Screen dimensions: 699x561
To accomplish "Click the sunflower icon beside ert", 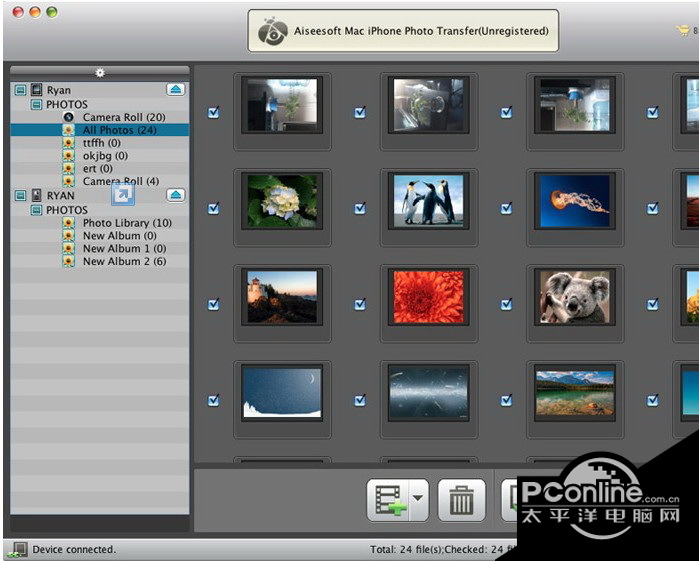I will (x=68, y=169).
